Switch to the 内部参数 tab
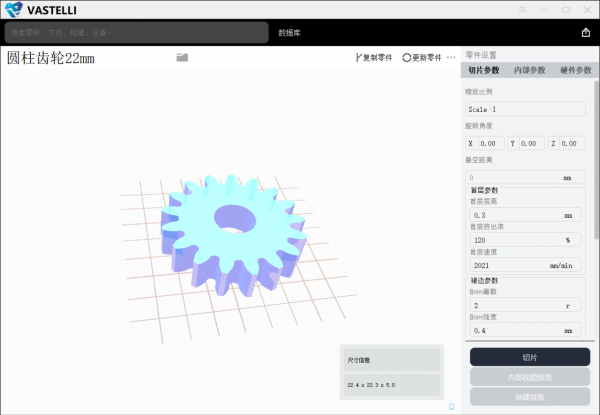600x415 pixels. click(529, 70)
